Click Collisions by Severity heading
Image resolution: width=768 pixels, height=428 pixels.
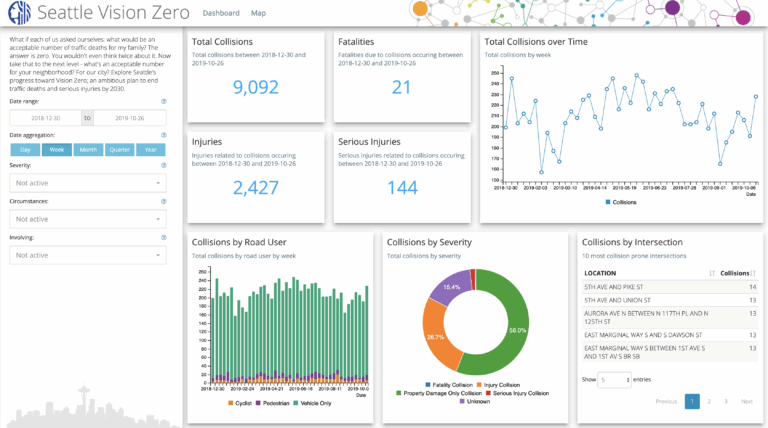tap(429, 242)
